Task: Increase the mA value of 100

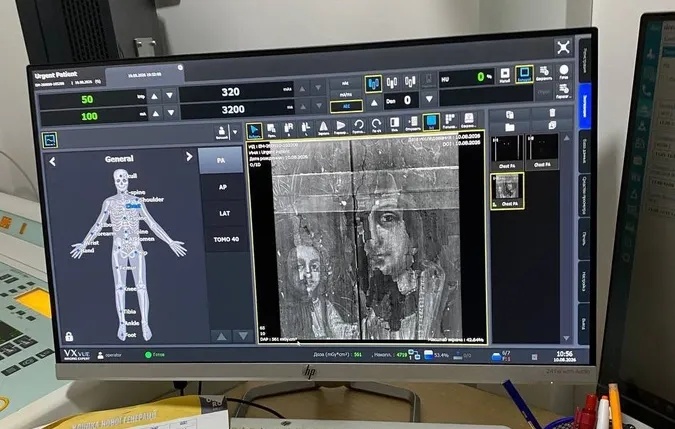Action: click(x=155, y=114)
